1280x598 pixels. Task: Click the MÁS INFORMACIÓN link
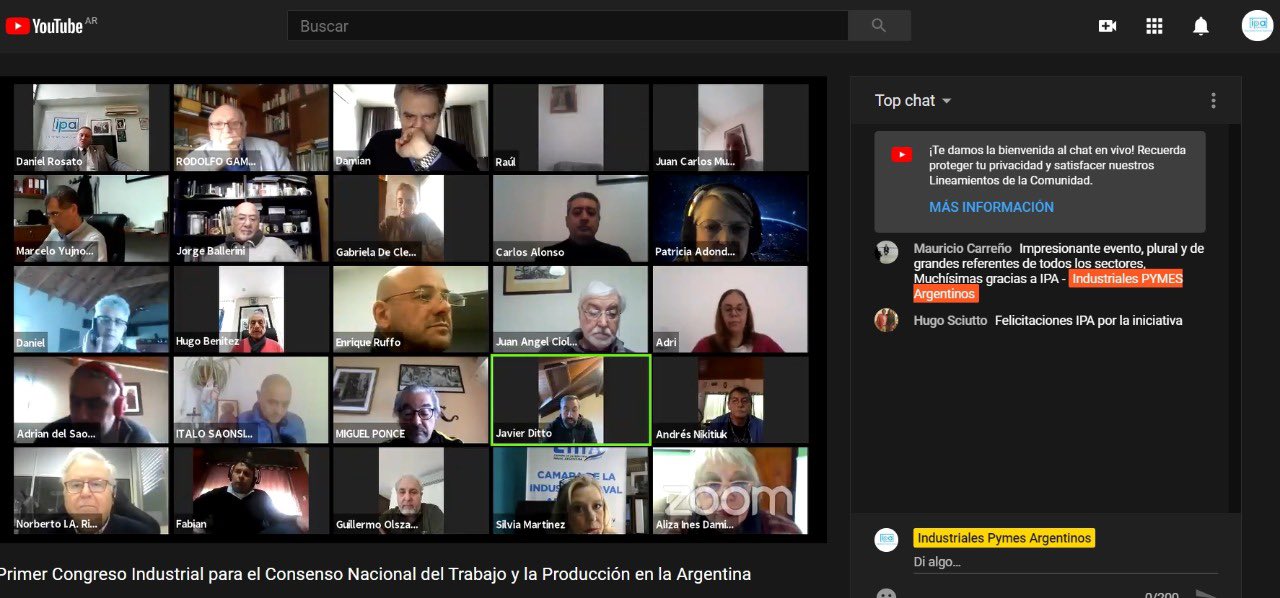pyautogui.click(x=991, y=207)
